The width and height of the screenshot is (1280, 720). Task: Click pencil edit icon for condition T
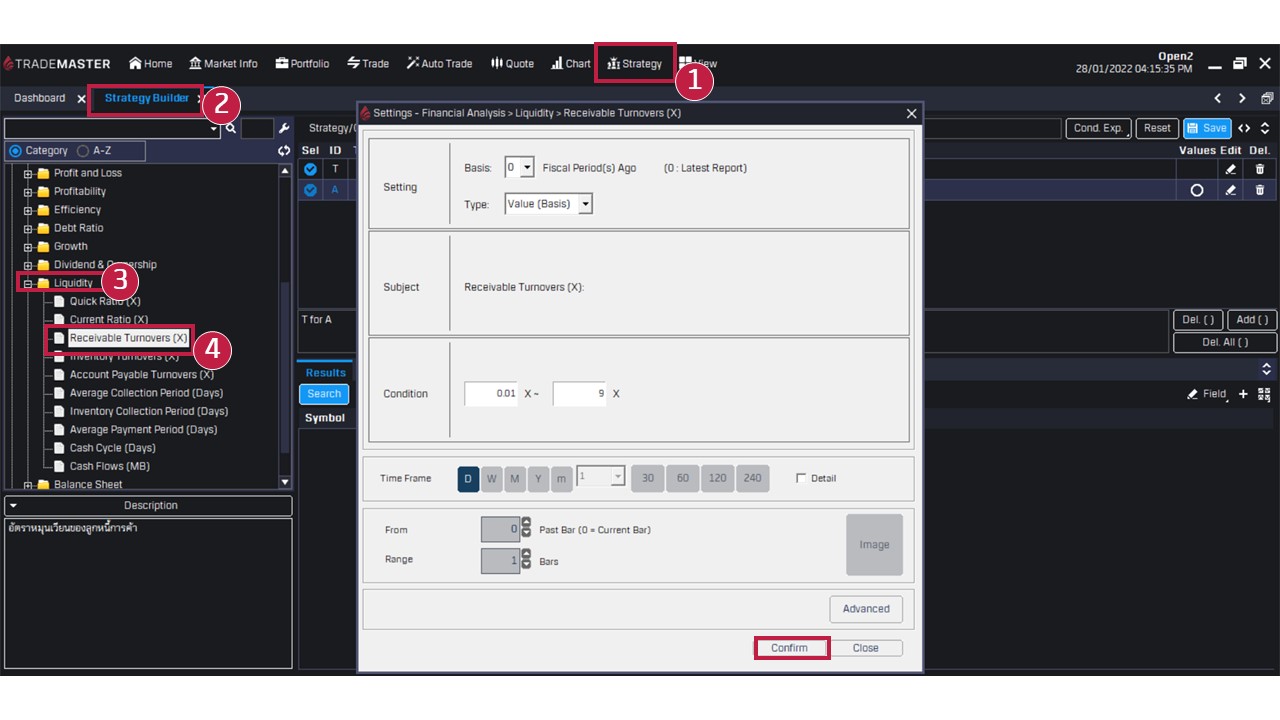1231,169
